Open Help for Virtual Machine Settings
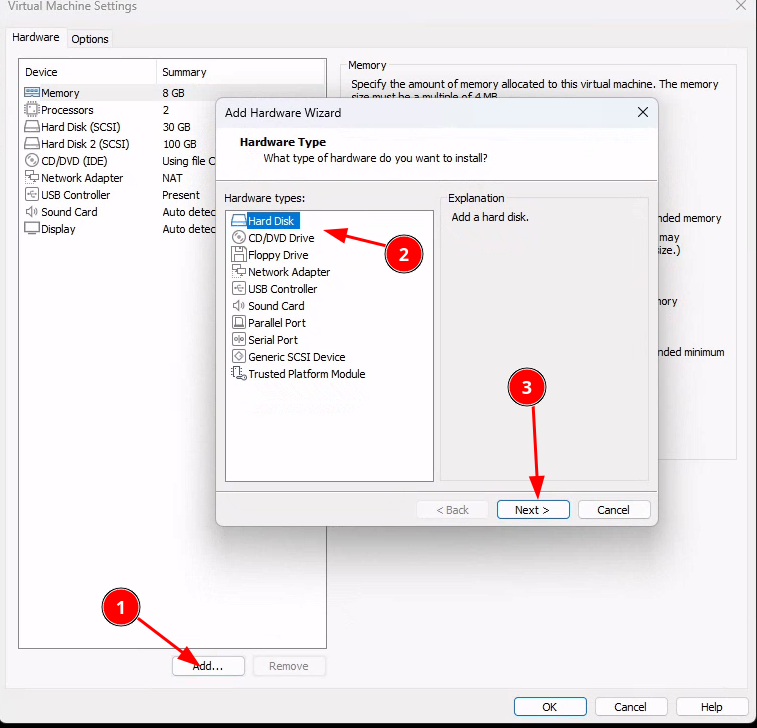This screenshot has width=757, height=728. pos(711,707)
